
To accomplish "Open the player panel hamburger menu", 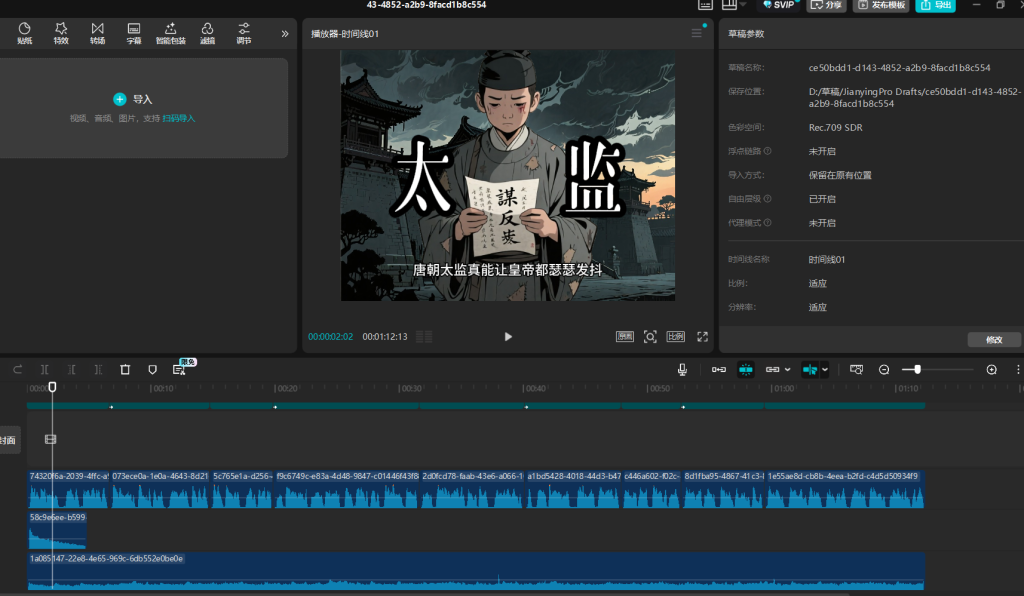I will pyautogui.click(x=697, y=34).
